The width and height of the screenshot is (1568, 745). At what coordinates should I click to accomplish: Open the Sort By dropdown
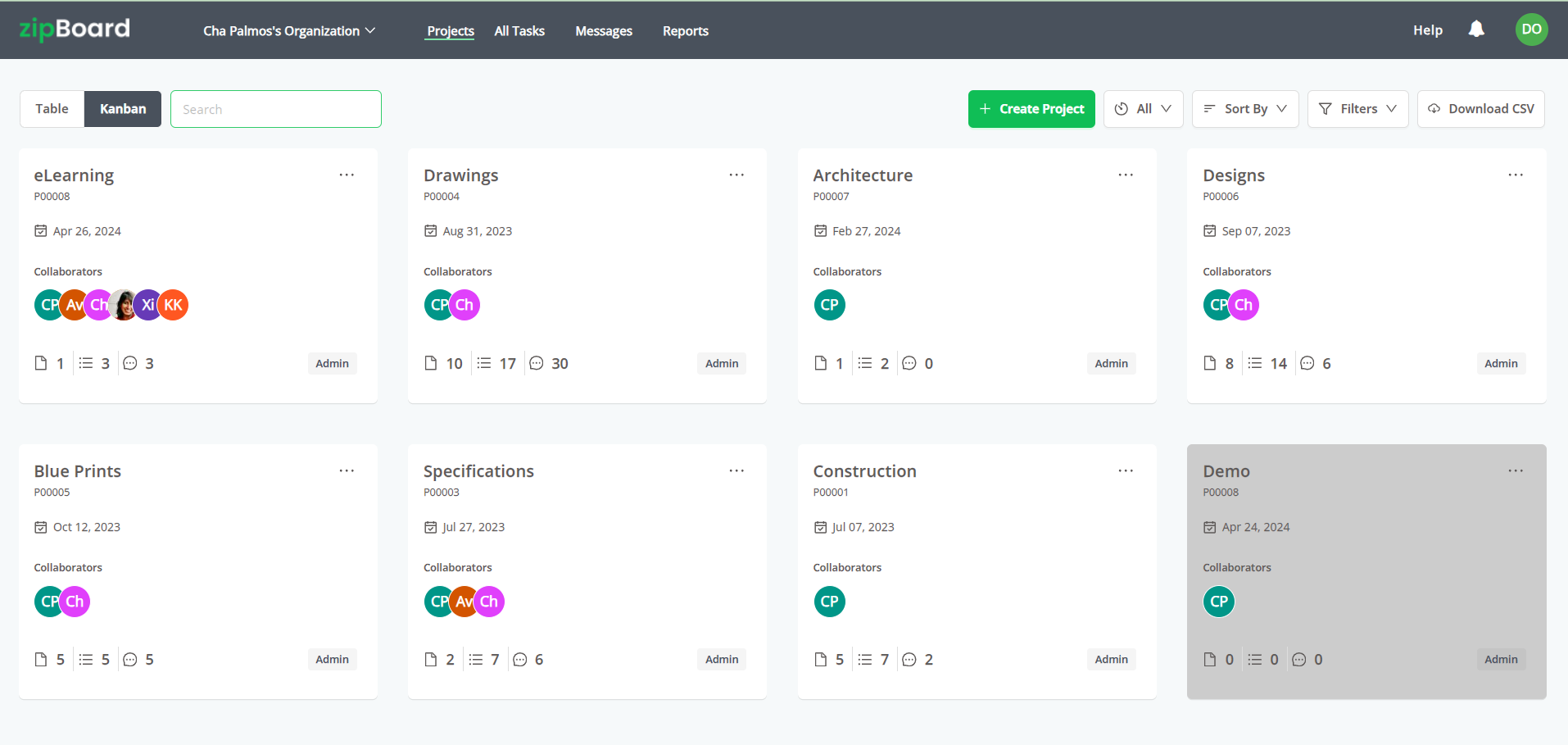[x=1244, y=108]
